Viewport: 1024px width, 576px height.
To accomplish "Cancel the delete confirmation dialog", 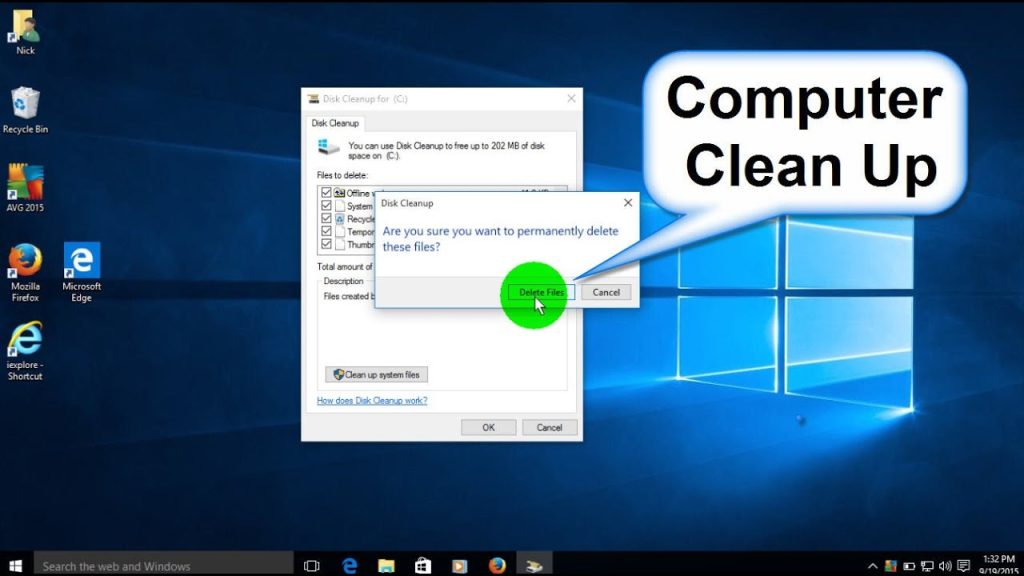I will pos(606,292).
